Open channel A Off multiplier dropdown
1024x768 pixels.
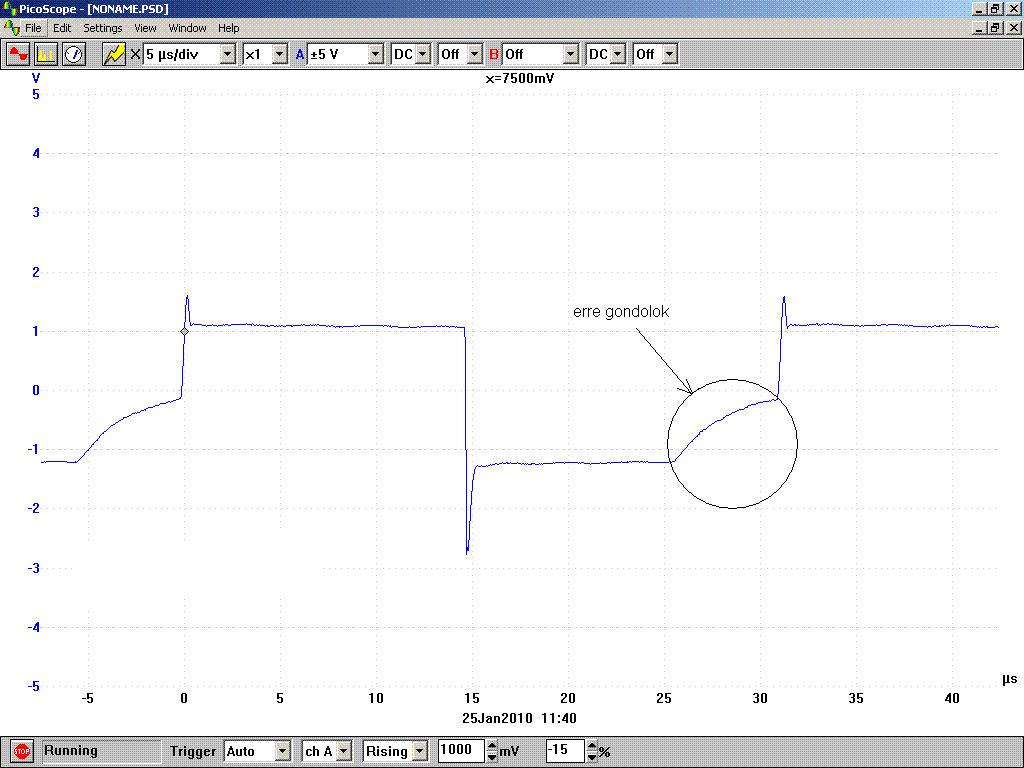point(475,54)
